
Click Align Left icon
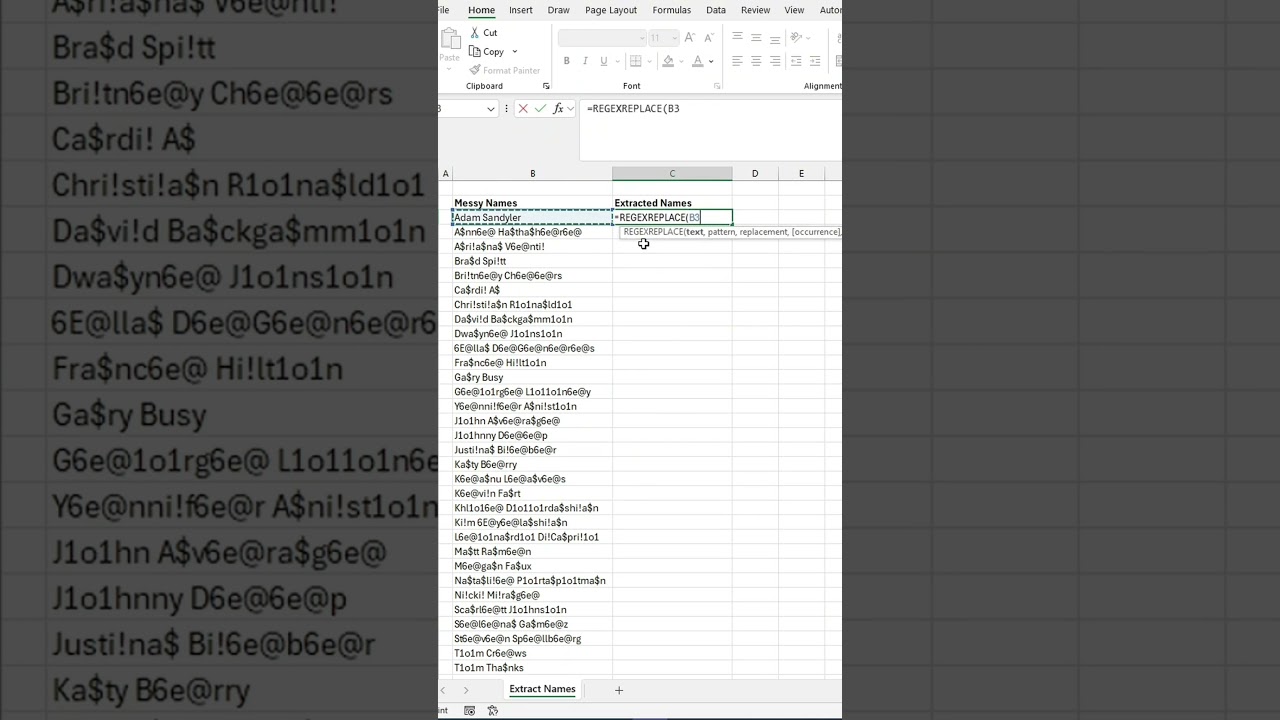tap(737, 61)
